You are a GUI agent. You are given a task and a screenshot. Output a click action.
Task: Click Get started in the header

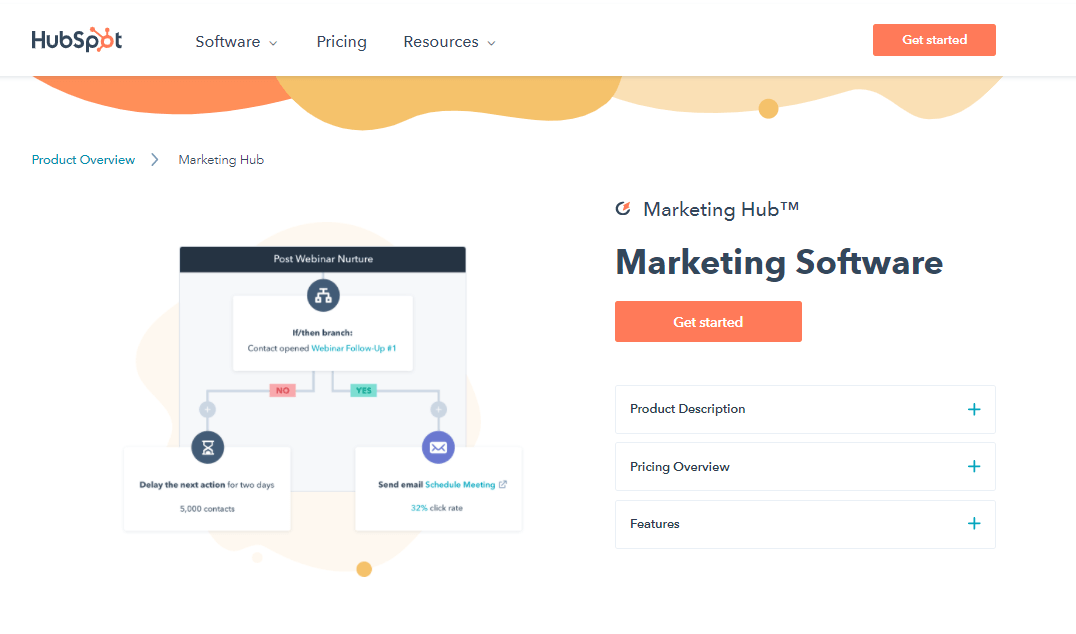(x=934, y=40)
